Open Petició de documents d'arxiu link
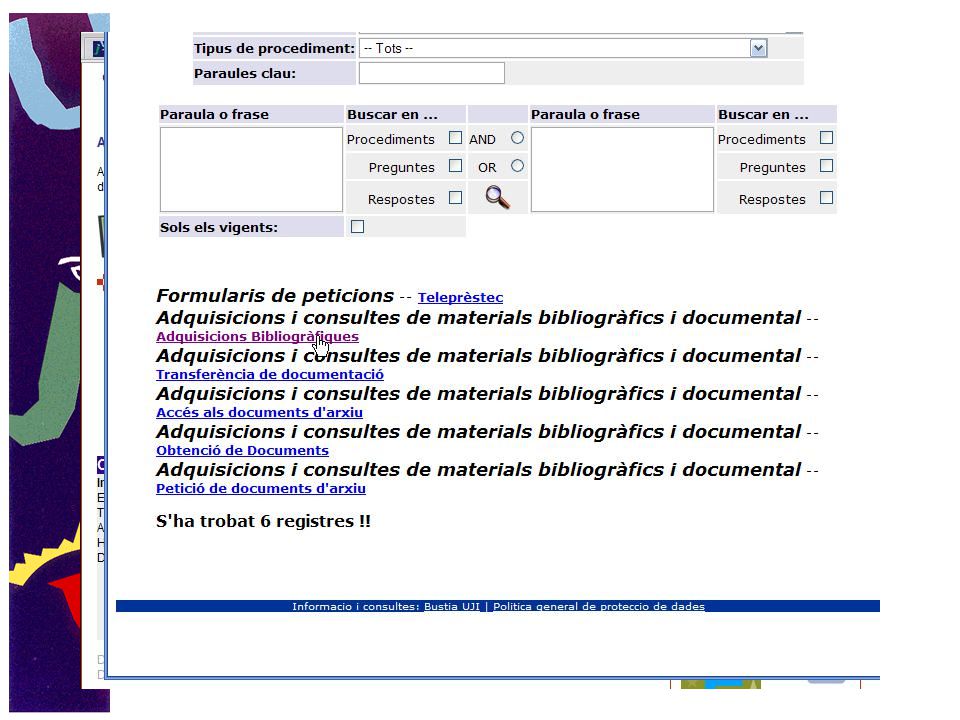Screen dimensions: 960x720 tap(261, 489)
